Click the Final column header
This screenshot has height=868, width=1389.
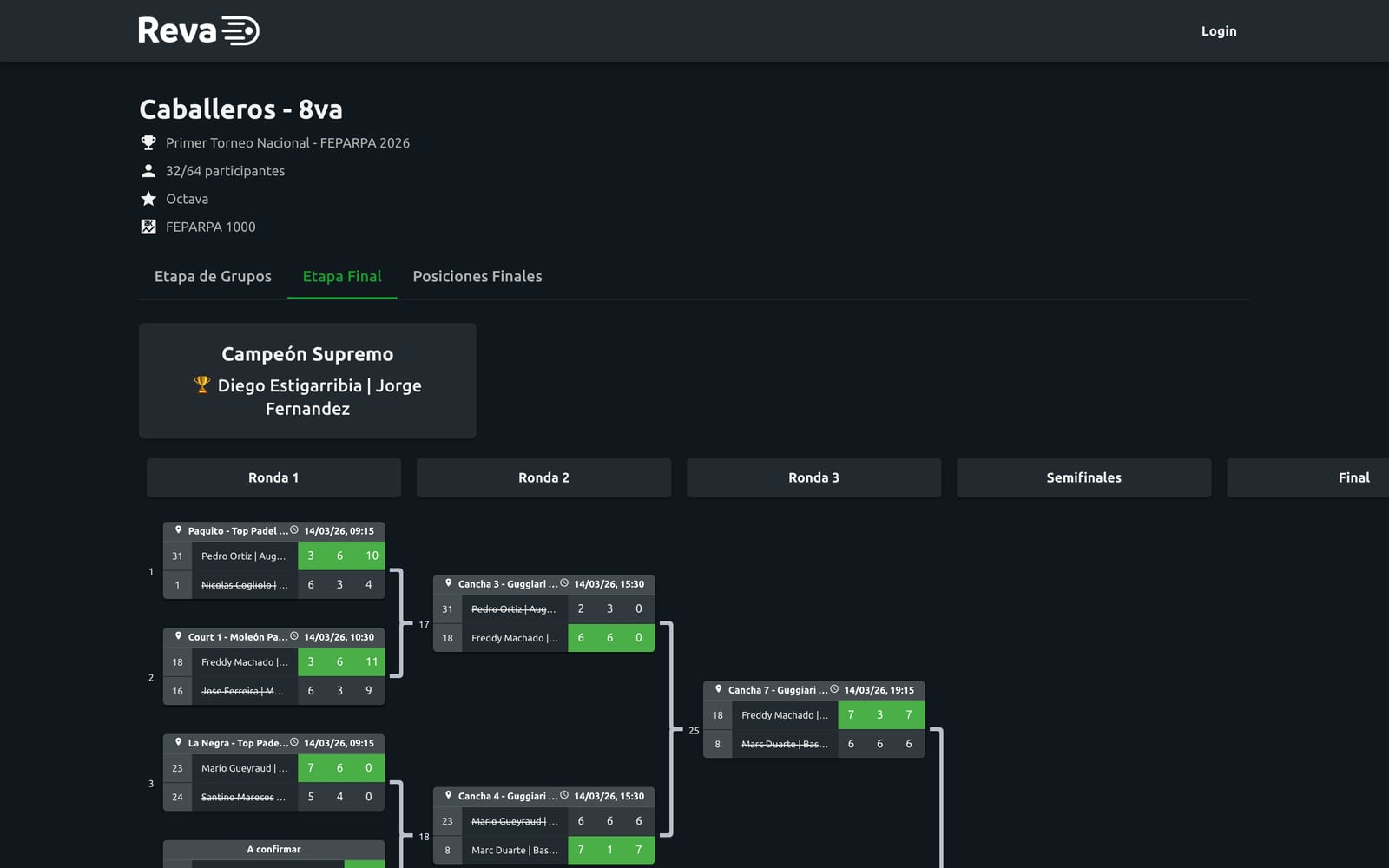1307,477
